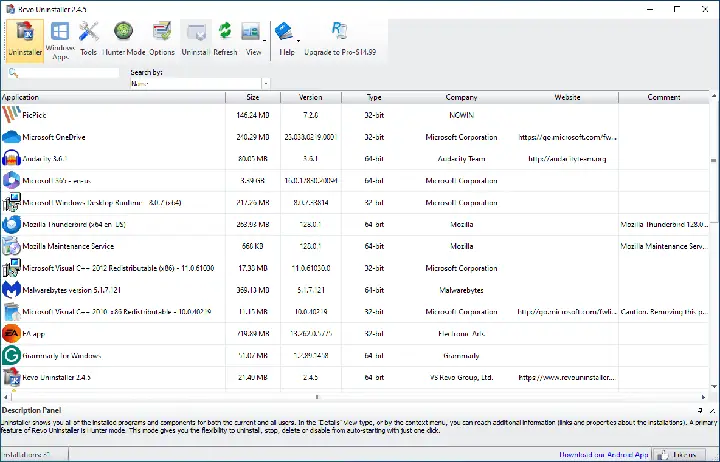This screenshot has height=462, width=720.
Task: Sort by the Comment column header
Action: coord(664,97)
